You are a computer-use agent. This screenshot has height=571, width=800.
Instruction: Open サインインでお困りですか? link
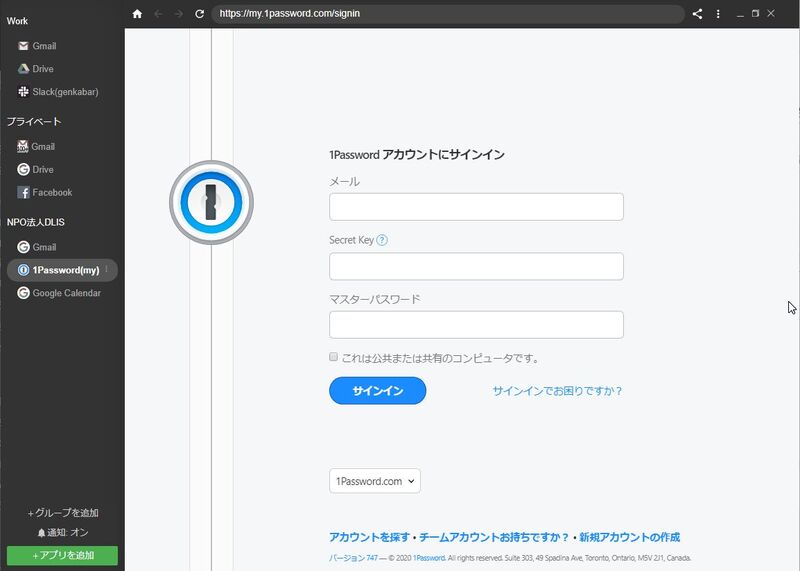(557, 391)
